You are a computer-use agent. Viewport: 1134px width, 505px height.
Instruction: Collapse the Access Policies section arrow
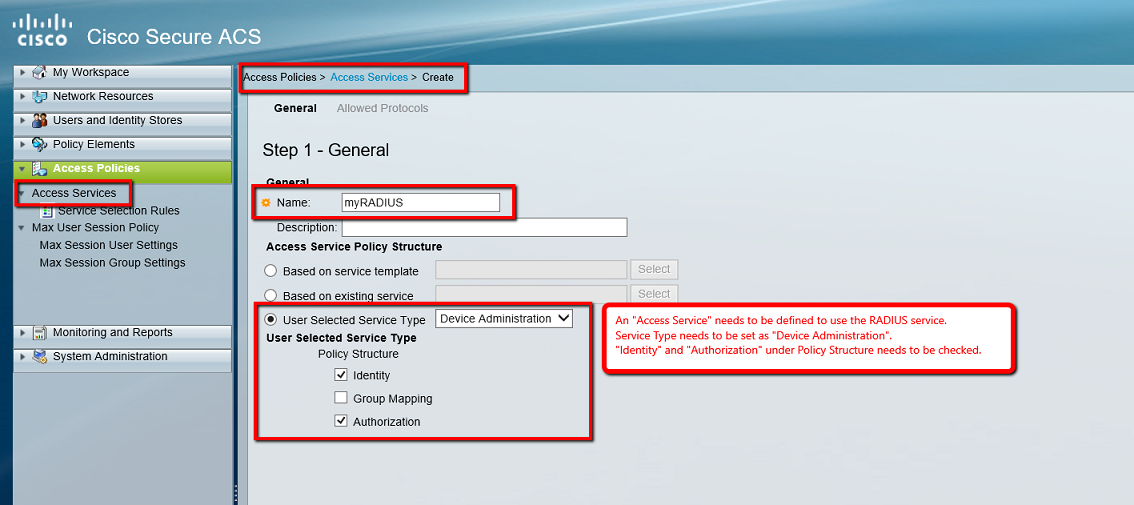[23, 169]
